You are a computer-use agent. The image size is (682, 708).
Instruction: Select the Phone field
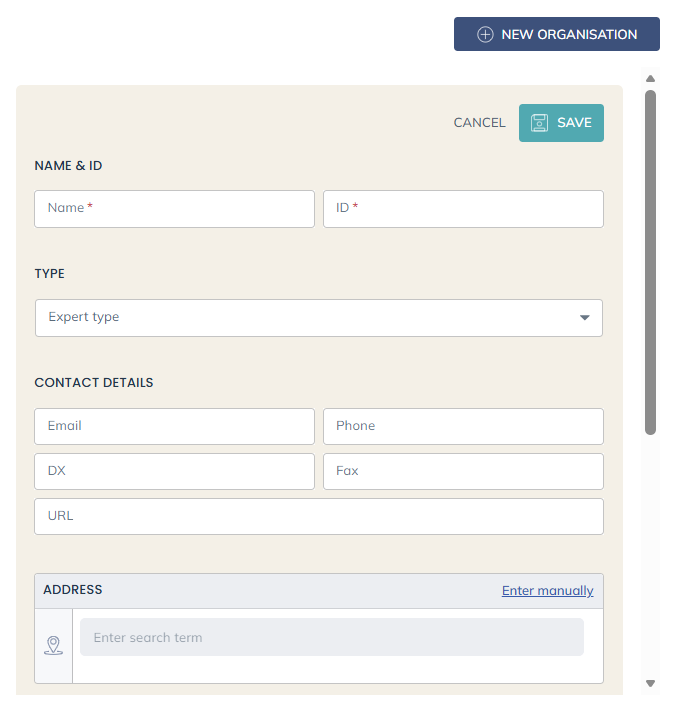(x=463, y=426)
